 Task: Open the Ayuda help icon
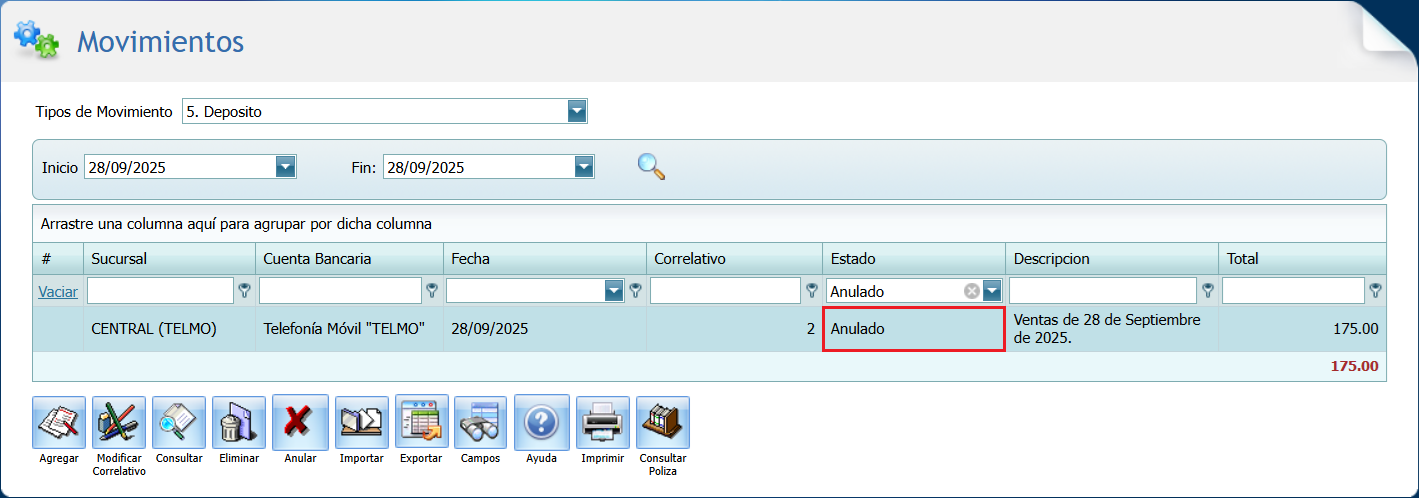pos(541,423)
